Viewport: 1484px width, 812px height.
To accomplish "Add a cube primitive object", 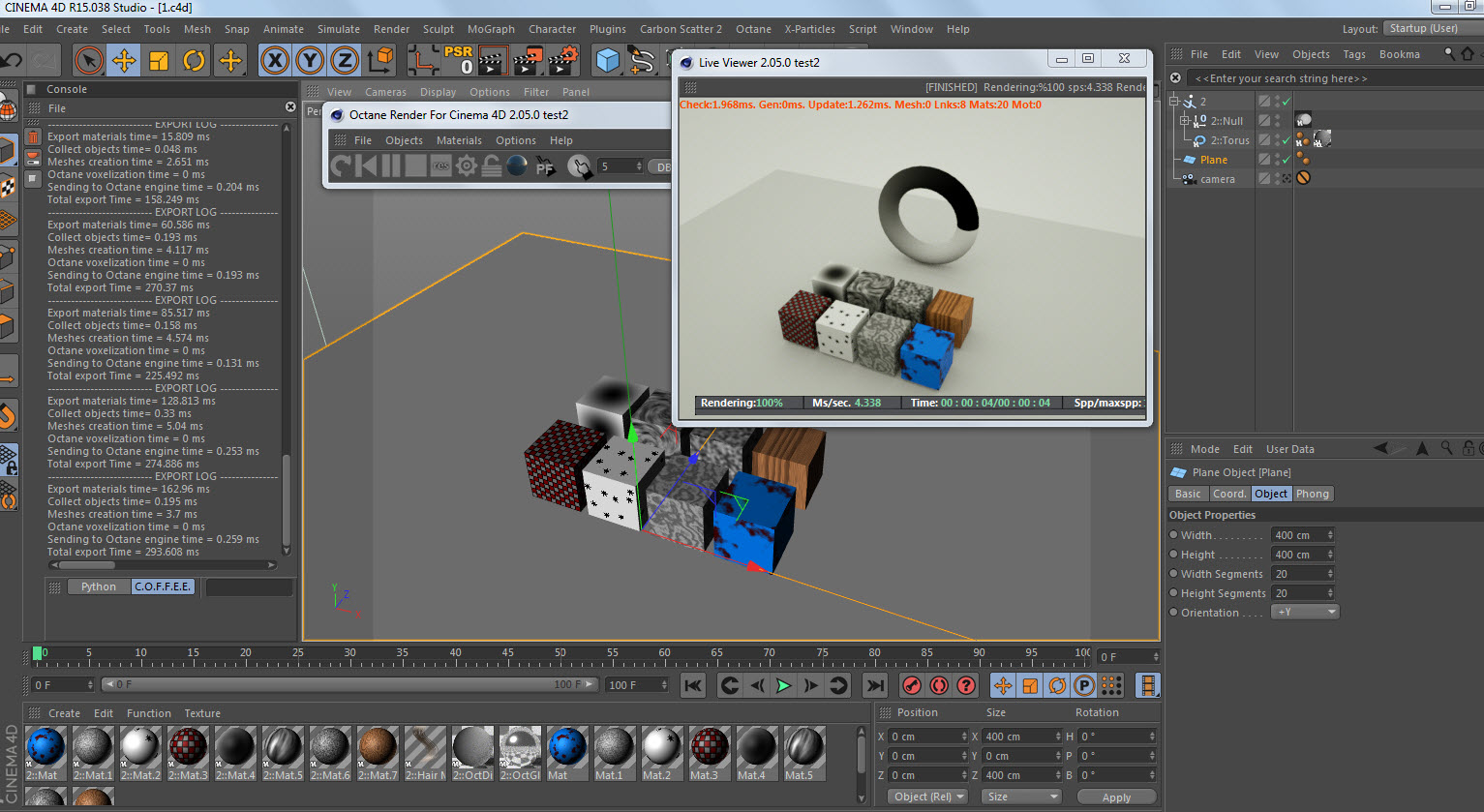I will pyautogui.click(x=608, y=61).
